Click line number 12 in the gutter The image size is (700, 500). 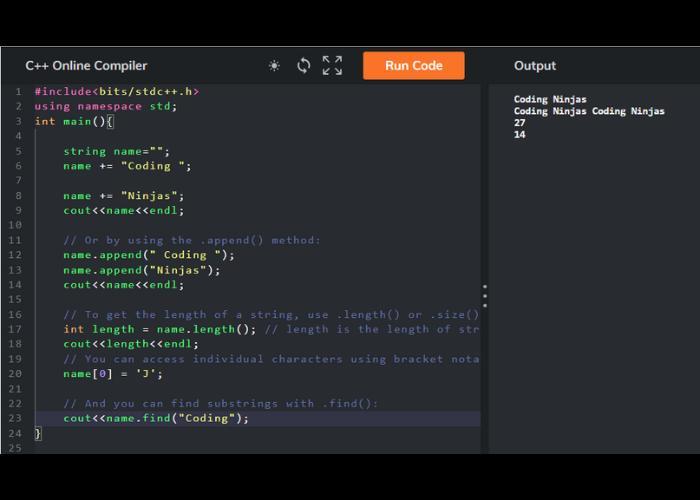(x=15, y=255)
